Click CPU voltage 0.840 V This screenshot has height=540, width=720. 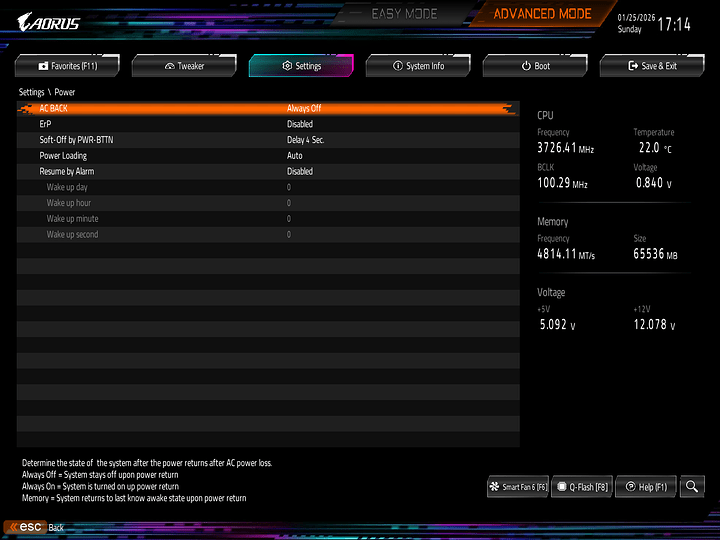tap(653, 183)
